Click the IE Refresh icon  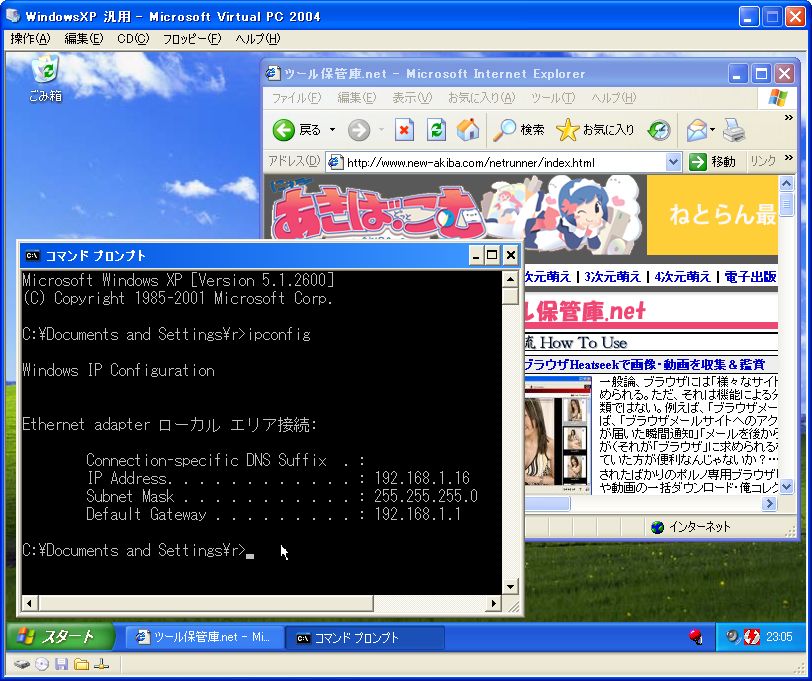[436, 130]
